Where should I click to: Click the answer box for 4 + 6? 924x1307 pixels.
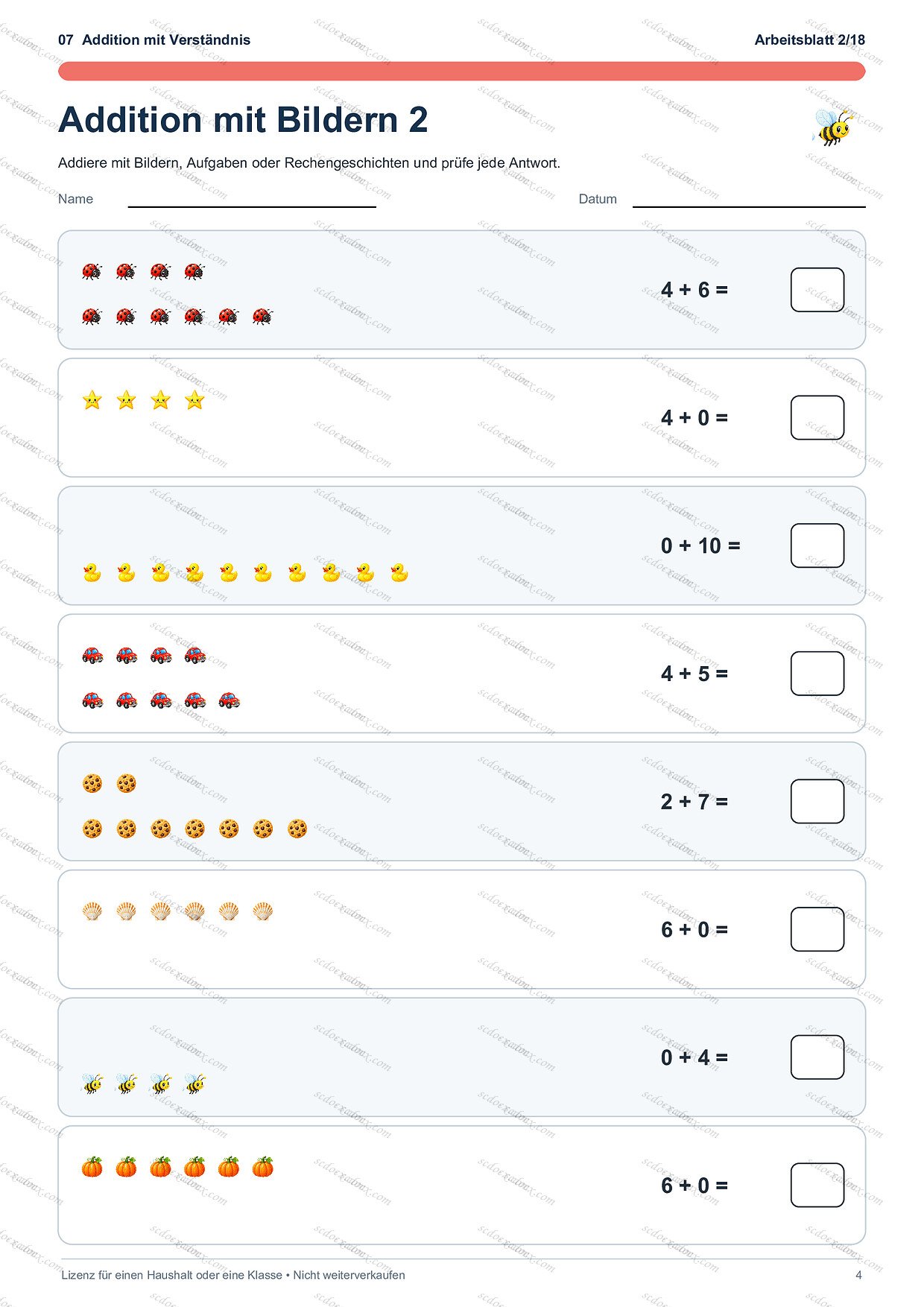tap(817, 290)
